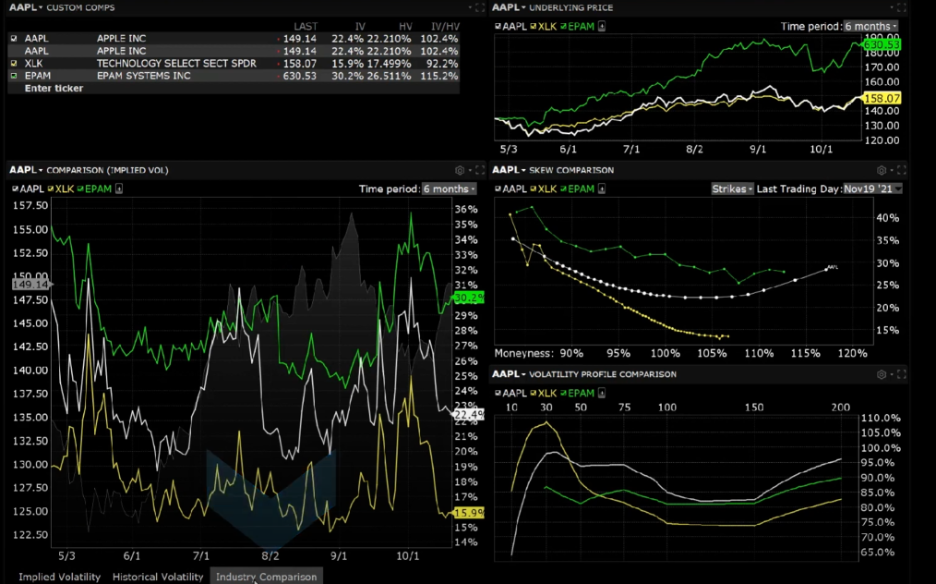Image resolution: width=936 pixels, height=584 pixels.
Task: Toggle the first AAPL row checkbox in Custom Comps
Action: [14, 38]
